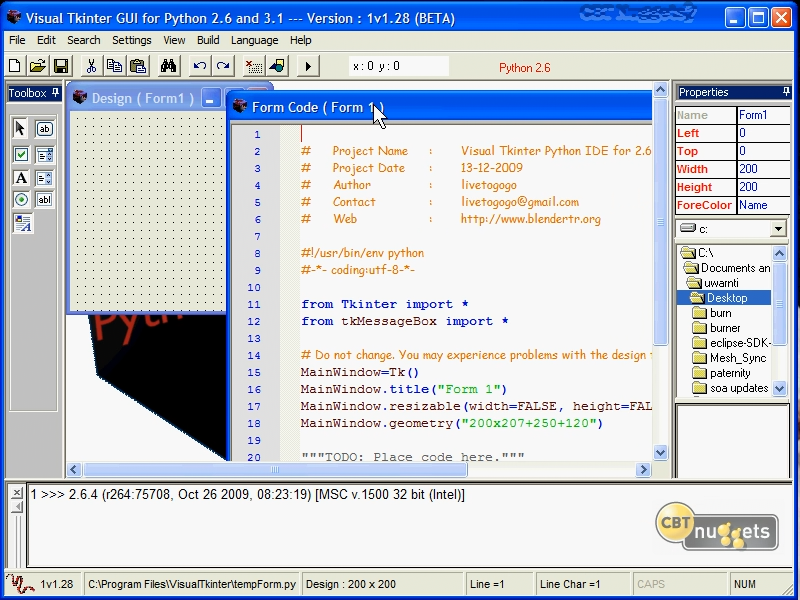Close the output console with the small X
The image size is (800, 600).
pos(17,492)
